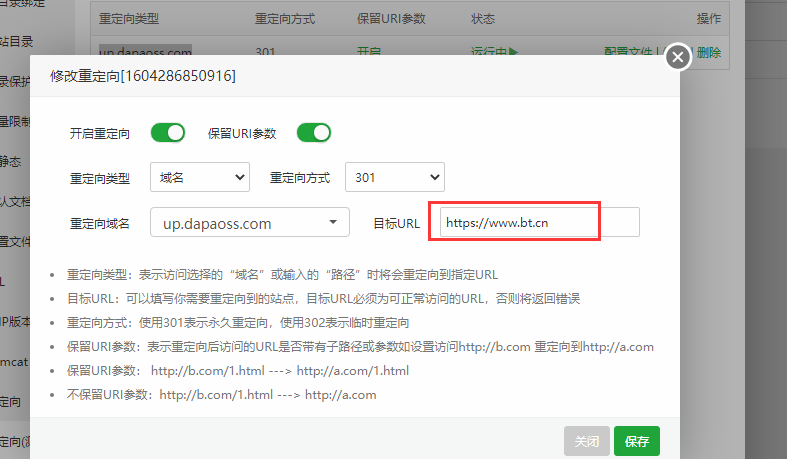Click the 保存 button
Screen dimensions: 787x459
click(636, 441)
